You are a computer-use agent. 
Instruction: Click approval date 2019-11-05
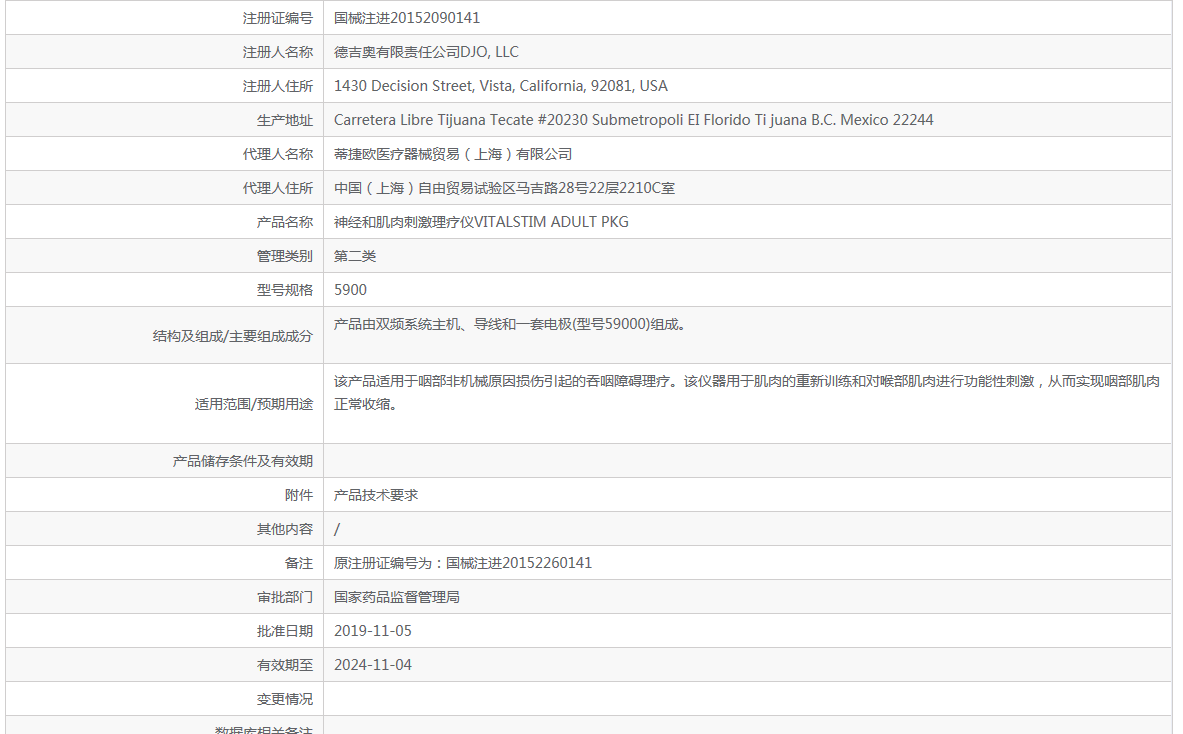372,630
